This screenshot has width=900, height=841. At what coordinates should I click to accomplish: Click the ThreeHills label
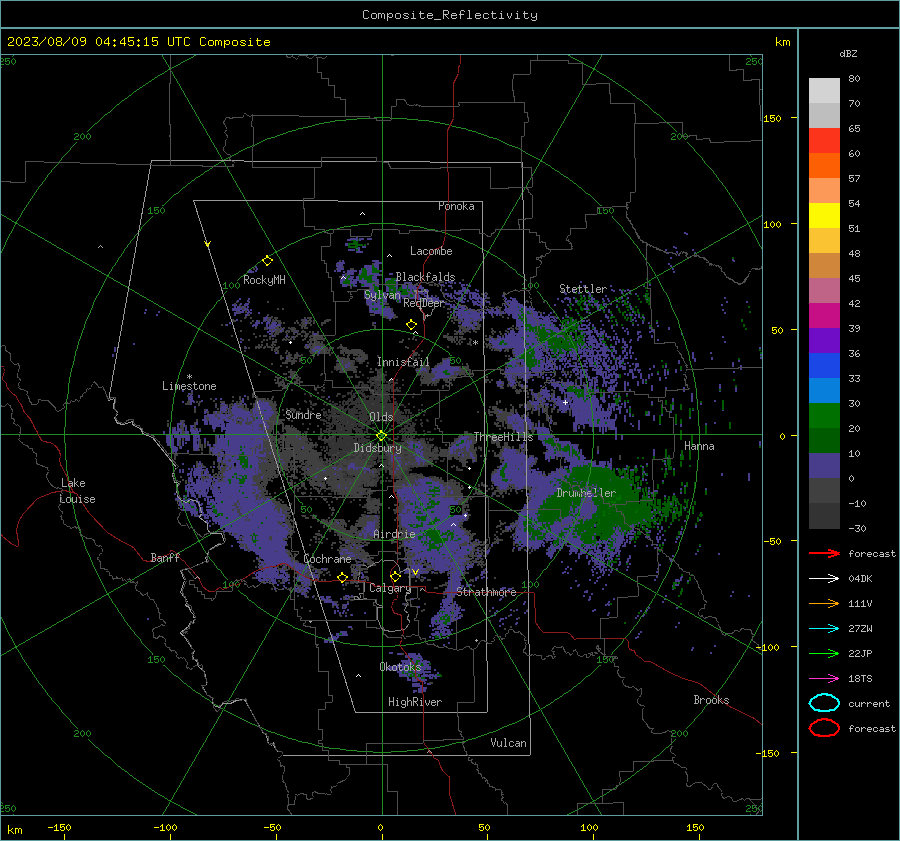[x=503, y=437]
